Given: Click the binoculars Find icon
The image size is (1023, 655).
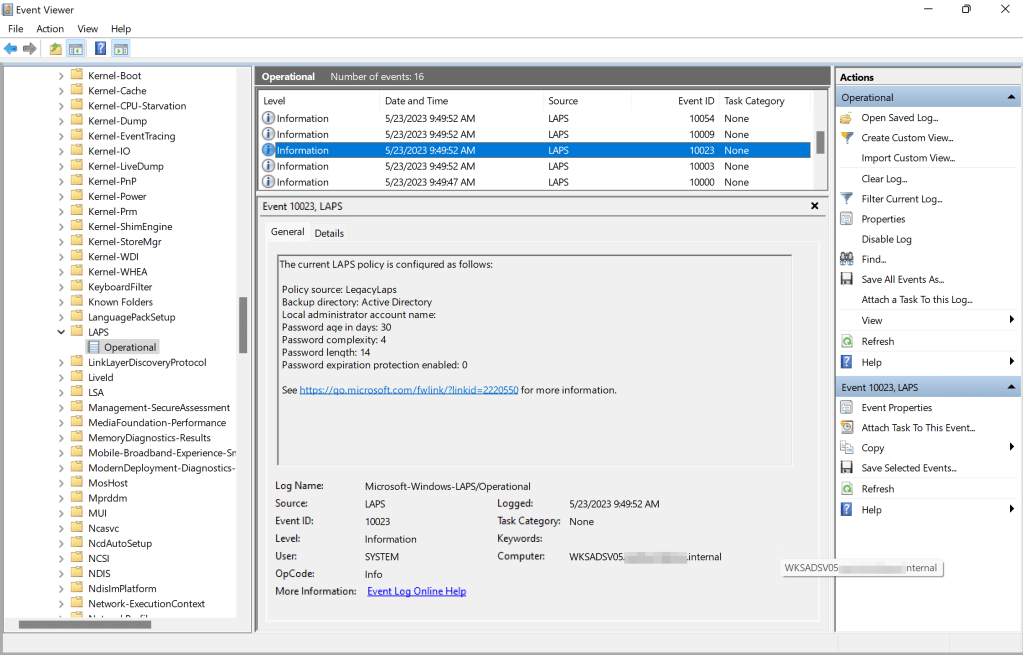Looking at the screenshot, I should [x=847, y=259].
